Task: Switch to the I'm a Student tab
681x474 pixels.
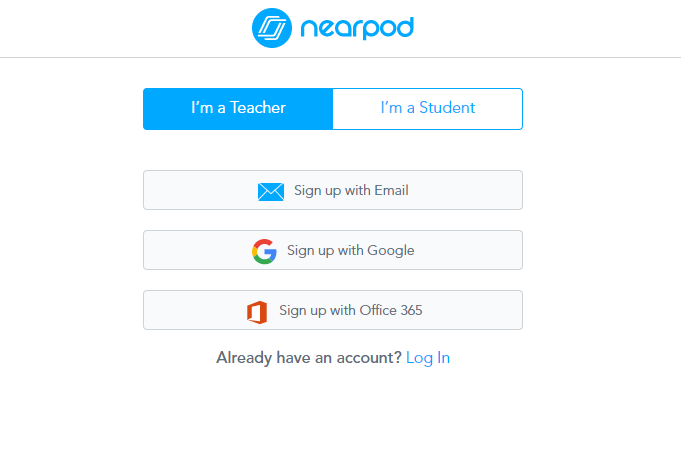Action: click(x=427, y=109)
